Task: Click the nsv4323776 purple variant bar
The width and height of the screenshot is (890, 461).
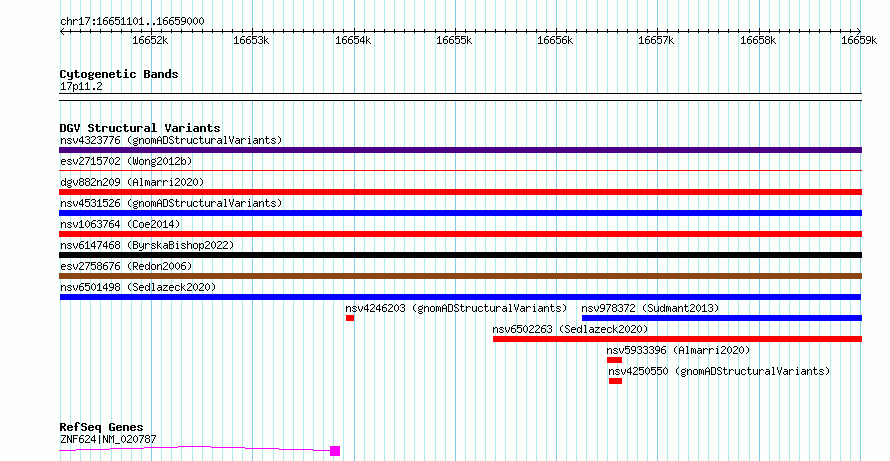Action: coord(460,150)
